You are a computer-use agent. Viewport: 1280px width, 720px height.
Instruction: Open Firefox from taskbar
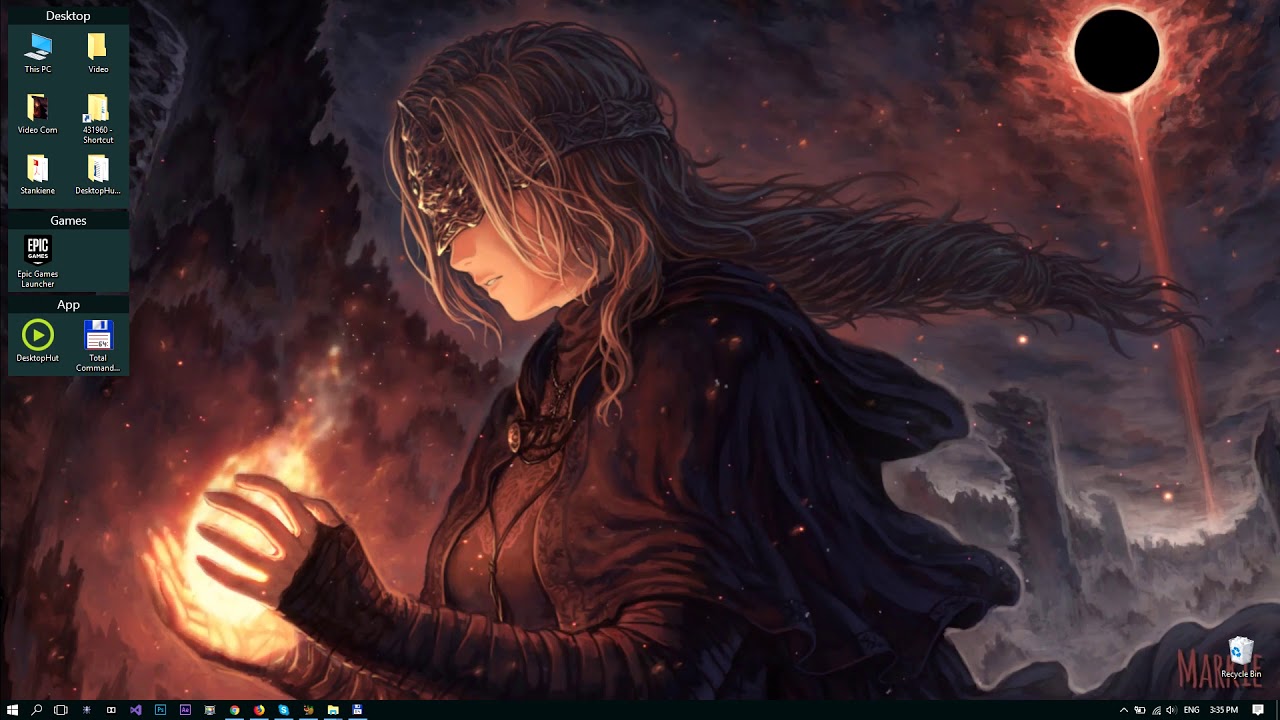[x=259, y=710]
